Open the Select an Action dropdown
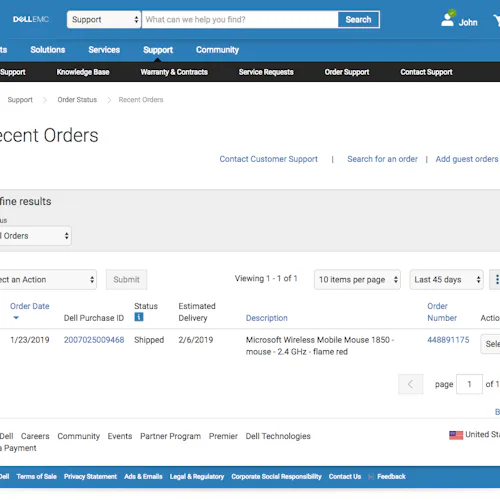Viewport: 500px width, 500px height. click(48, 279)
